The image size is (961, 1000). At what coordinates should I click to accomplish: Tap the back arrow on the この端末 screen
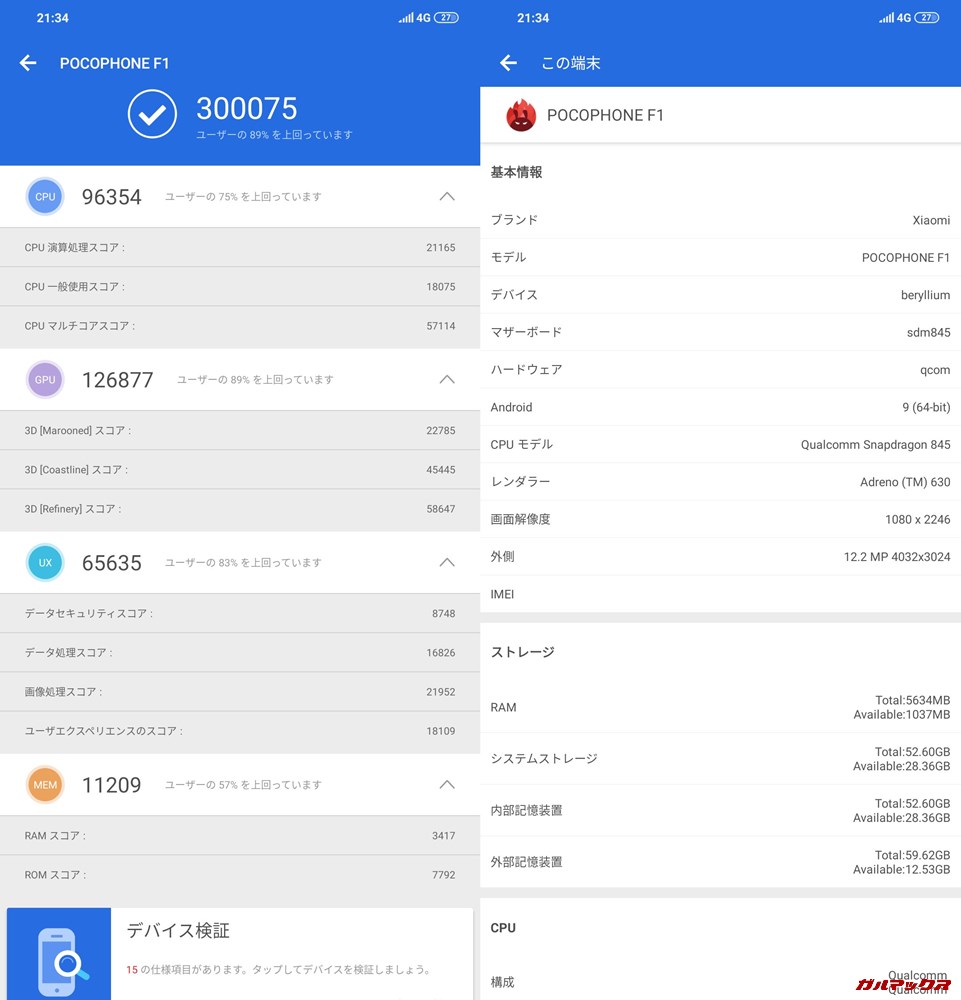(508, 62)
